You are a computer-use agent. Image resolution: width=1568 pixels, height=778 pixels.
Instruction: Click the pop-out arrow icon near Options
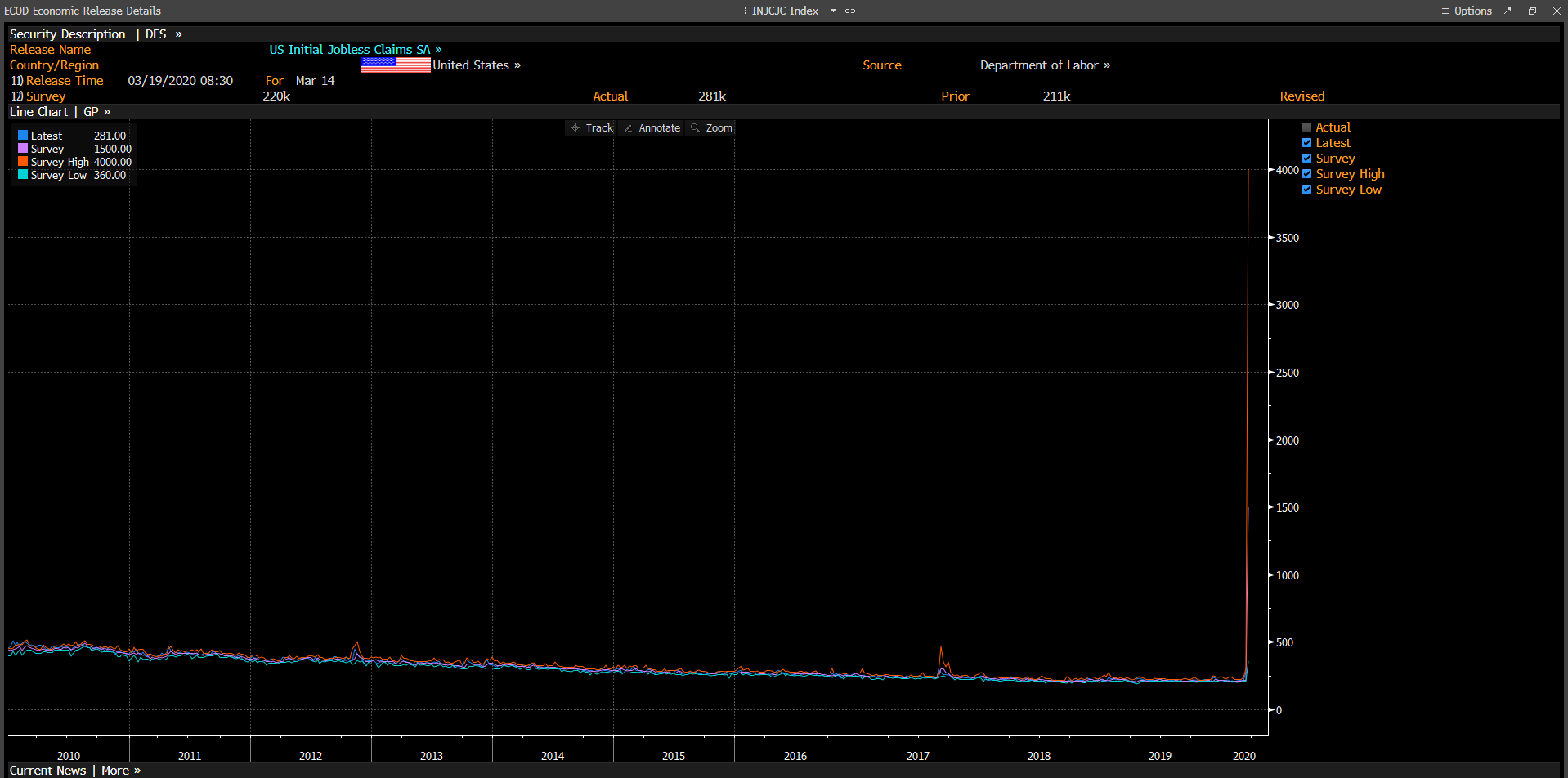coord(1508,11)
